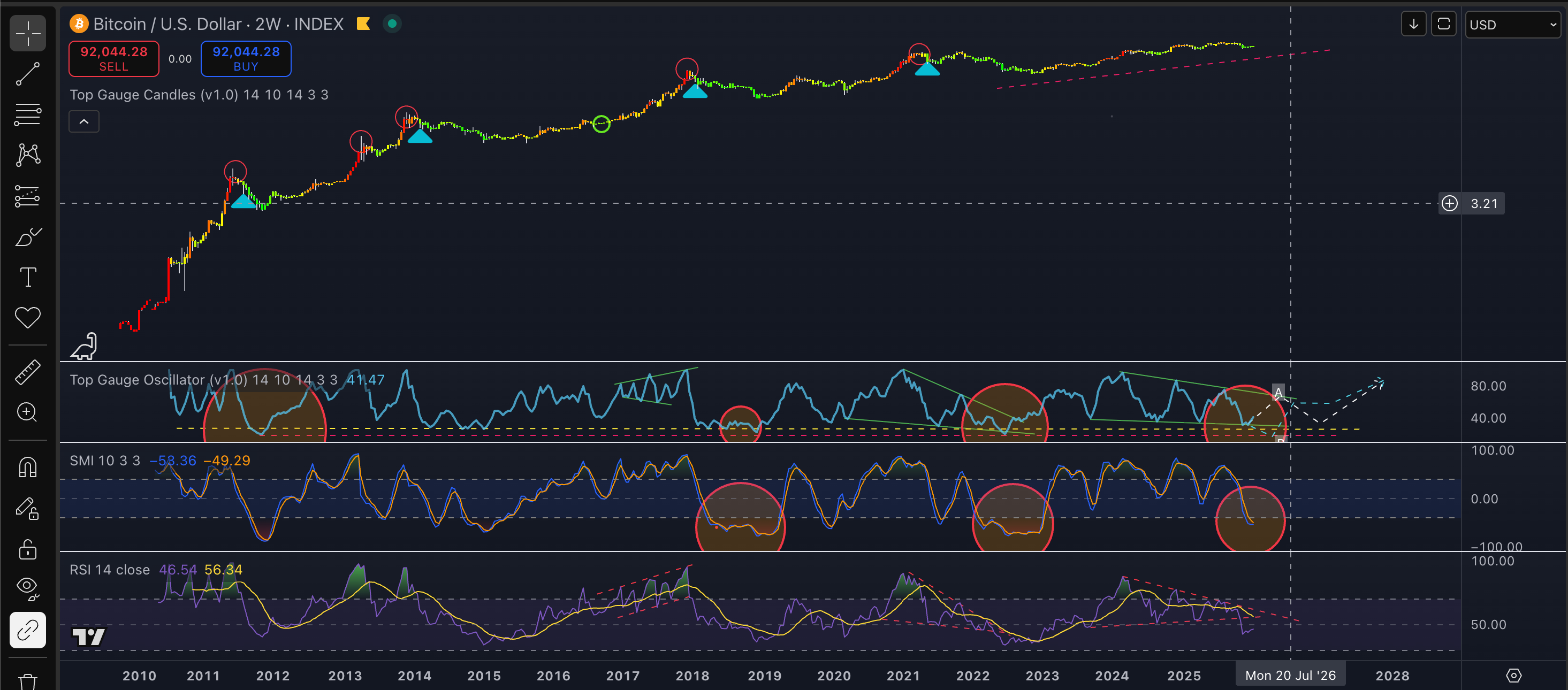Toggle magnet mode snapping
Screen dimensions: 1568x690
pyautogui.click(x=28, y=467)
